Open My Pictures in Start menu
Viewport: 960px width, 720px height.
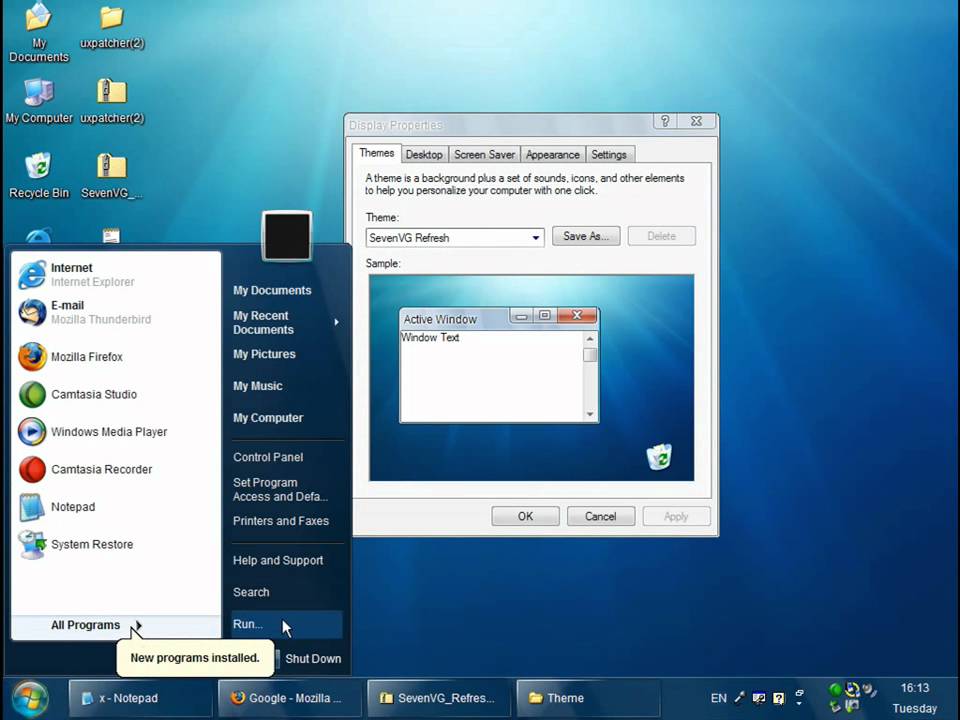[x=264, y=354]
